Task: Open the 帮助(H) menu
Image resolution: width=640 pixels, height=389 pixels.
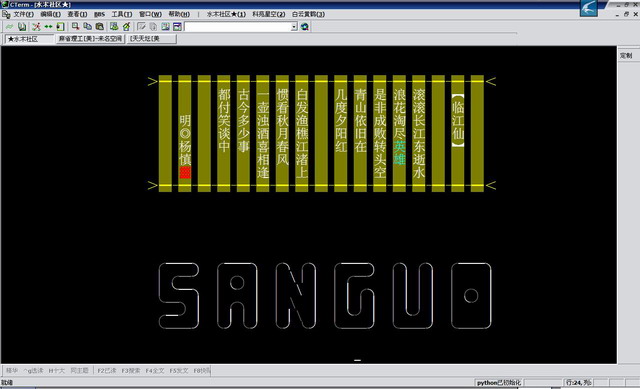Action: [x=179, y=14]
